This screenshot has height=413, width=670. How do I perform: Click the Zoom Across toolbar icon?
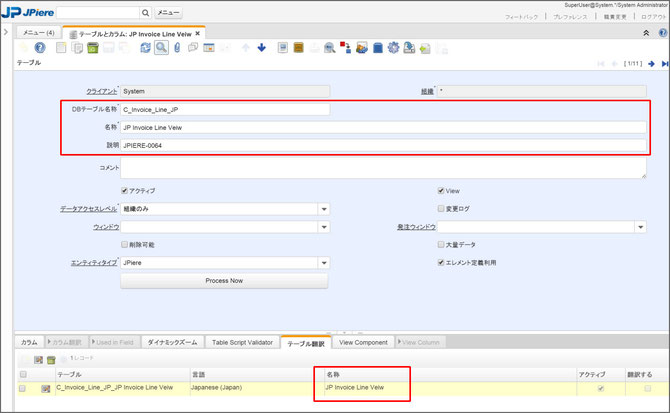[x=329, y=47]
